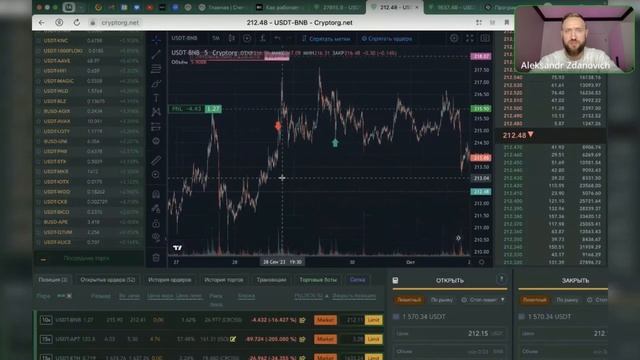Undo the last chart action
The width and height of the screenshot is (640, 360).
(278, 38)
